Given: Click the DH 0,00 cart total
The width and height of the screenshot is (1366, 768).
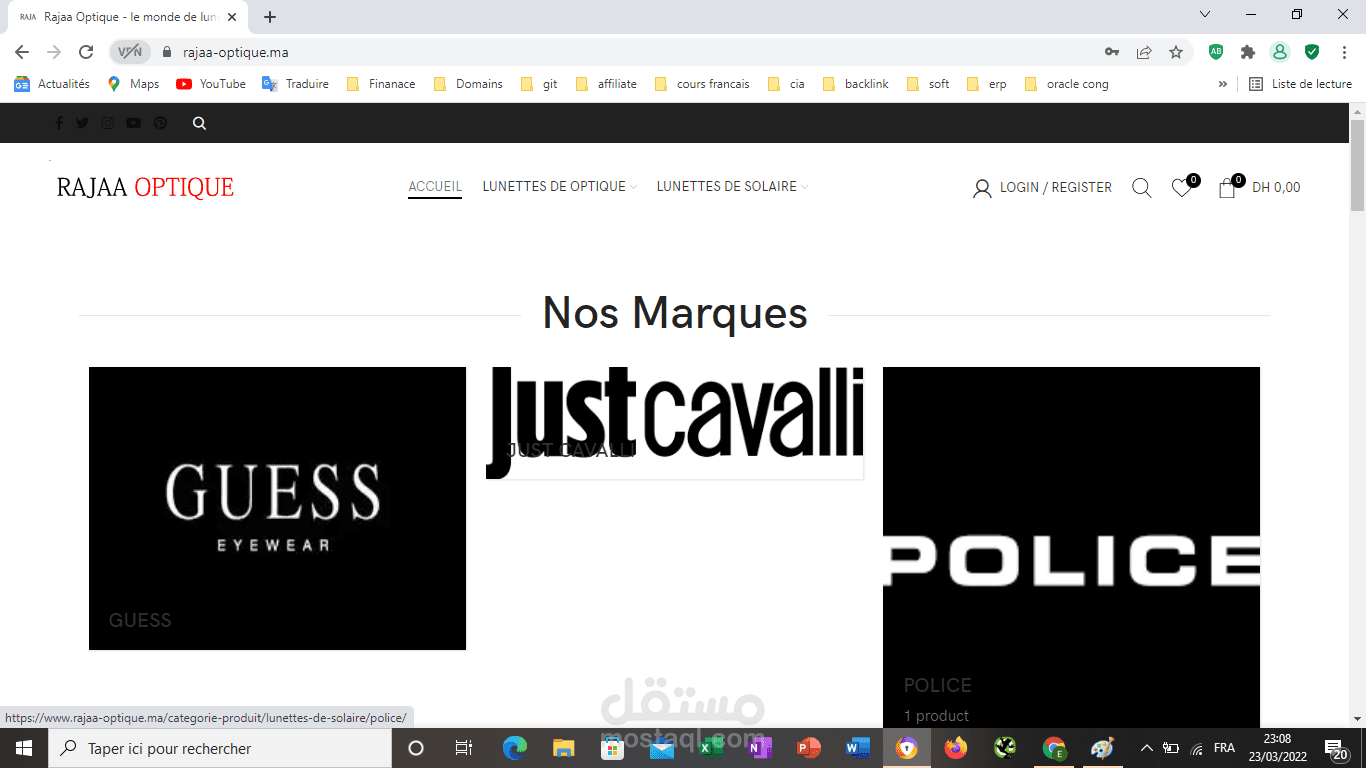Looking at the screenshot, I should tap(1276, 187).
